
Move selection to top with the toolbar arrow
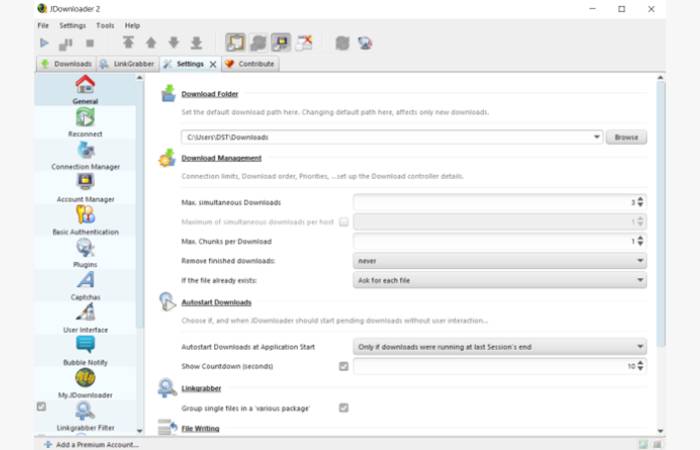[129, 43]
